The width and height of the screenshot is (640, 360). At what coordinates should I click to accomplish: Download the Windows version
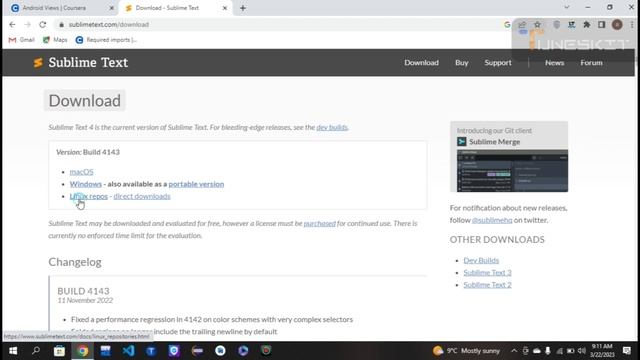point(85,184)
